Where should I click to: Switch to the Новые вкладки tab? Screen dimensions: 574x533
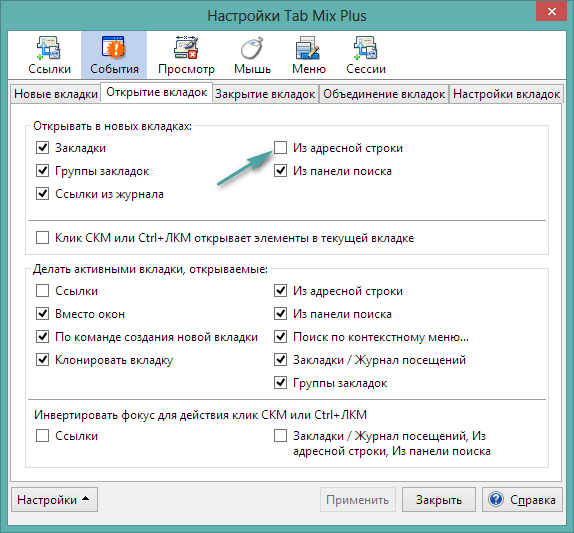pyautogui.click(x=56, y=94)
